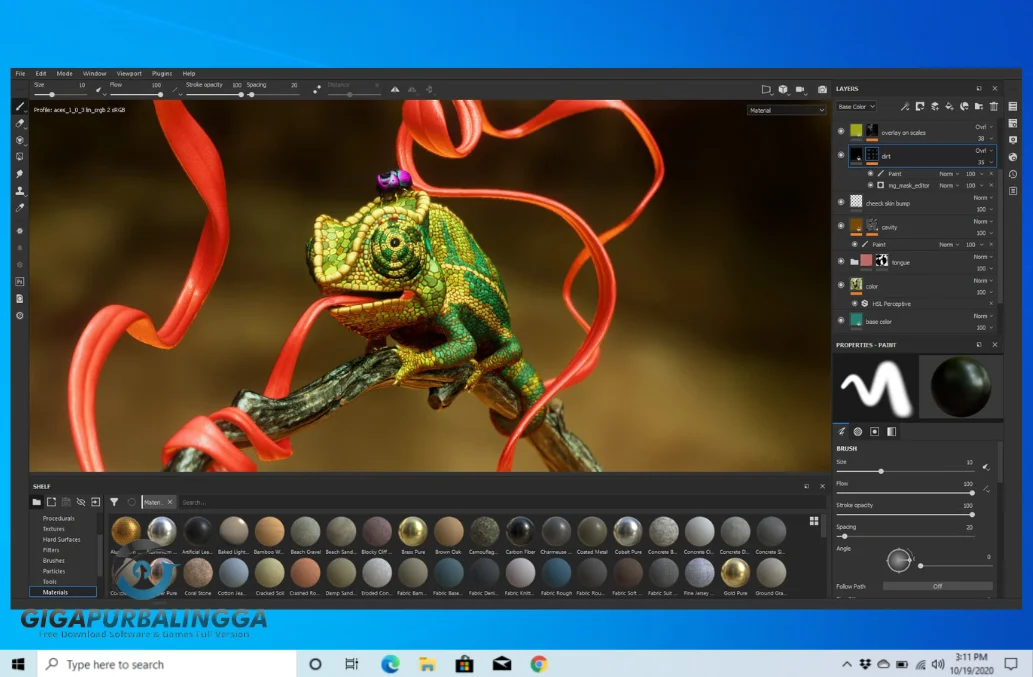Open the Window menu

point(94,72)
